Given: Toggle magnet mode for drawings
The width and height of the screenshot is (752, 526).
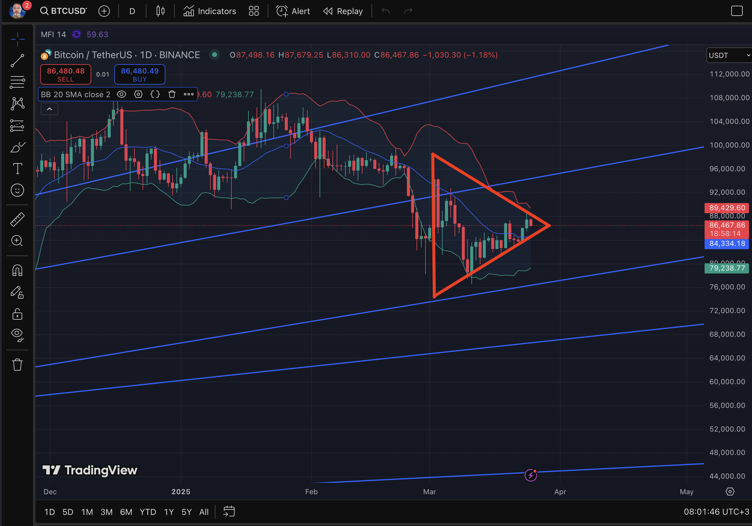Looking at the screenshot, I should coord(17,270).
